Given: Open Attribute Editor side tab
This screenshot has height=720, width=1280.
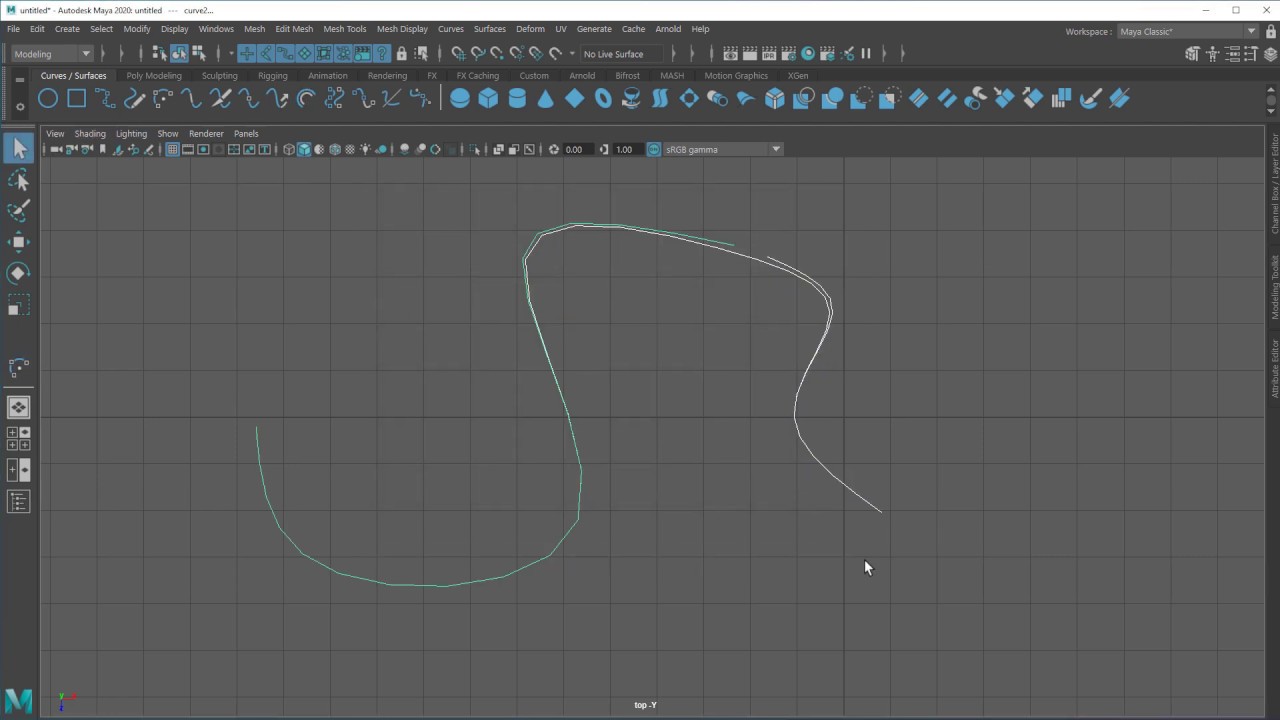Looking at the screenshot, I should 1274,367.
